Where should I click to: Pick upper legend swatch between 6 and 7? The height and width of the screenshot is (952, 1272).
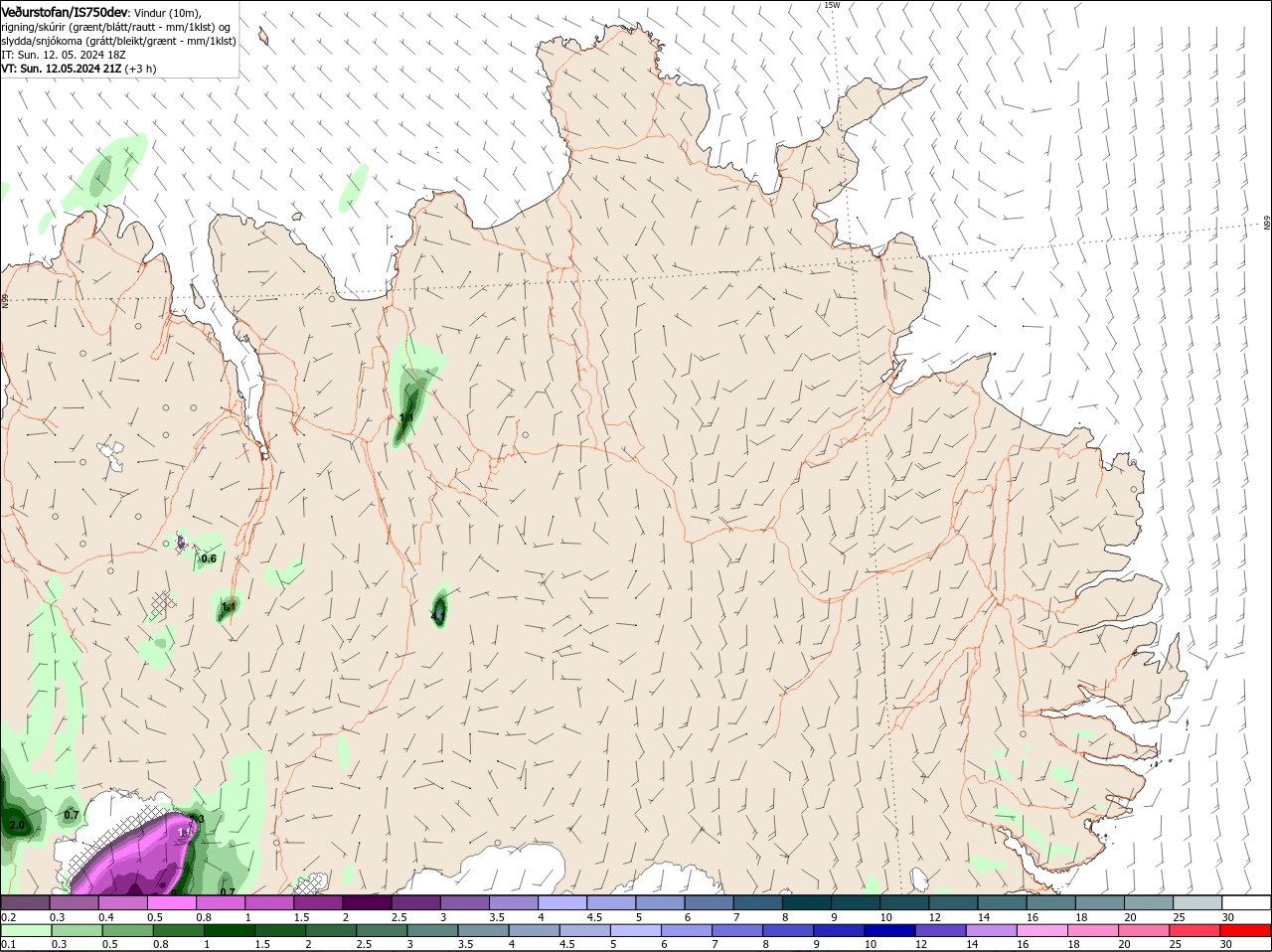(x=710, y=902)
